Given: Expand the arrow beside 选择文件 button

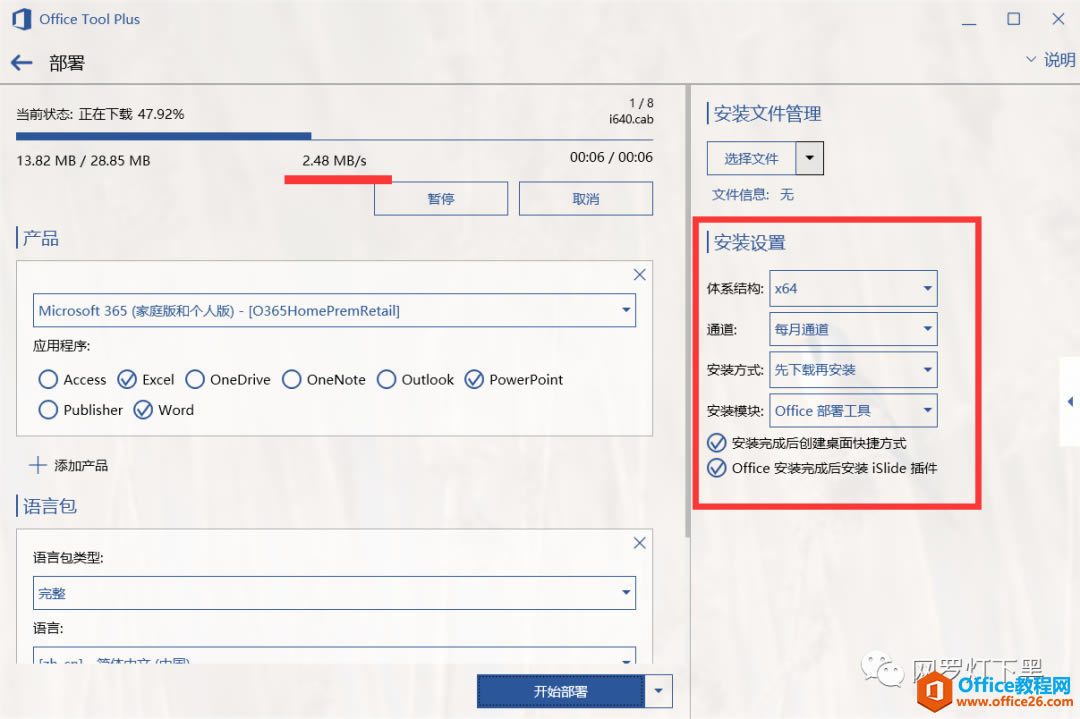Looking at the screenshot, I should [x=809, y=158].
